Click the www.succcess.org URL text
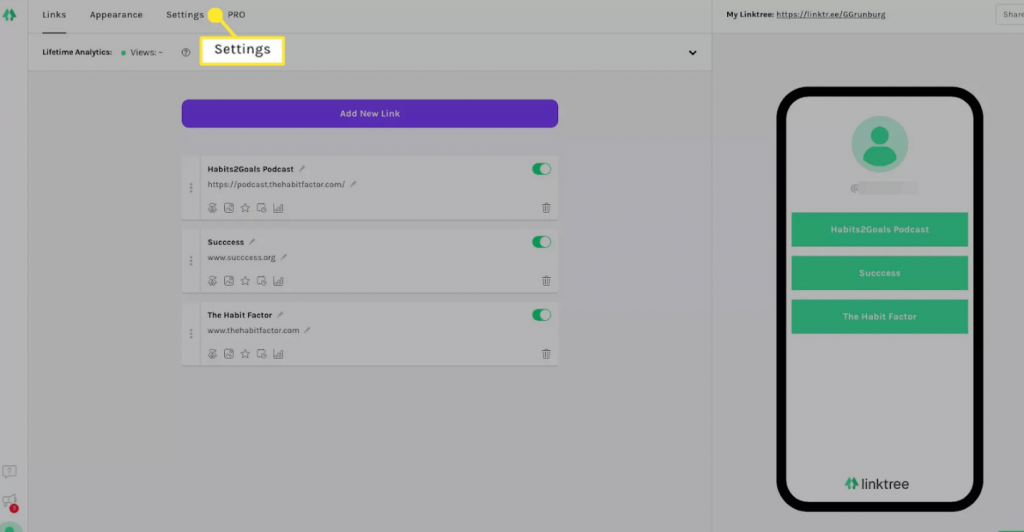This screenshot has height=532, width=1024. (x=242, y=258)
